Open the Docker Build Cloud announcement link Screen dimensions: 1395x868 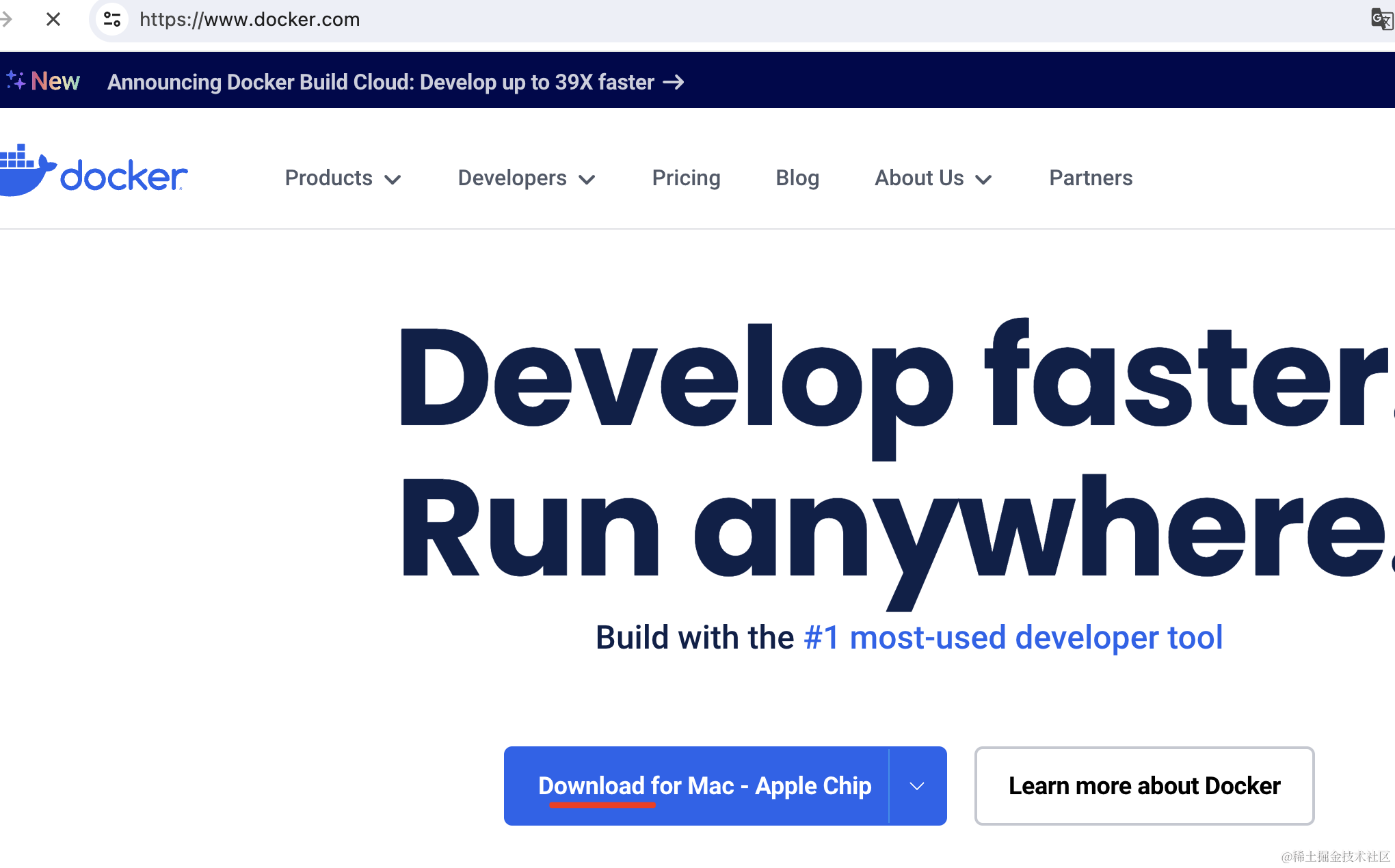tap(380, 82)
